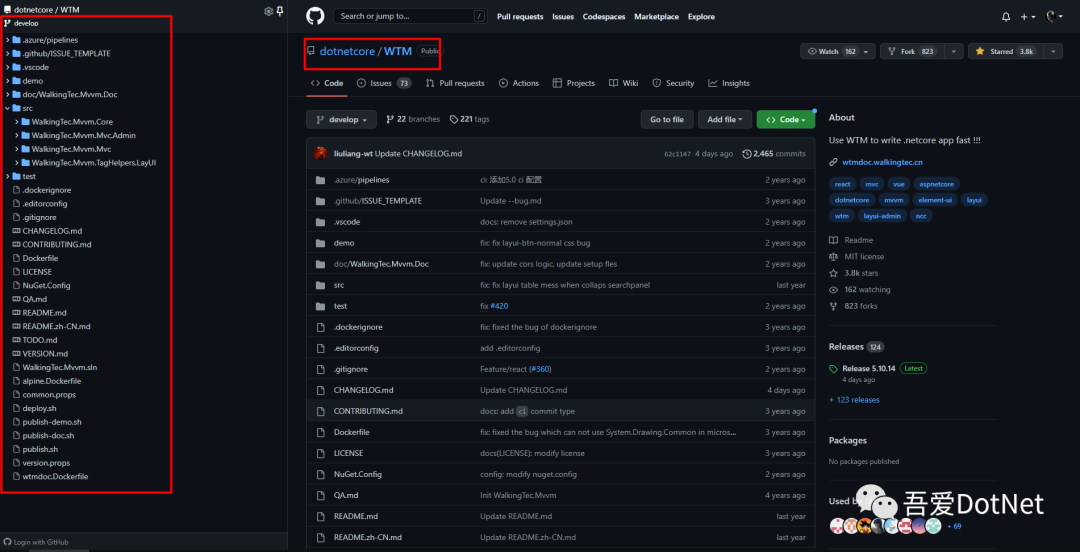
Task: Open the create-new plus menu
Action: (x=1028, y=17)
